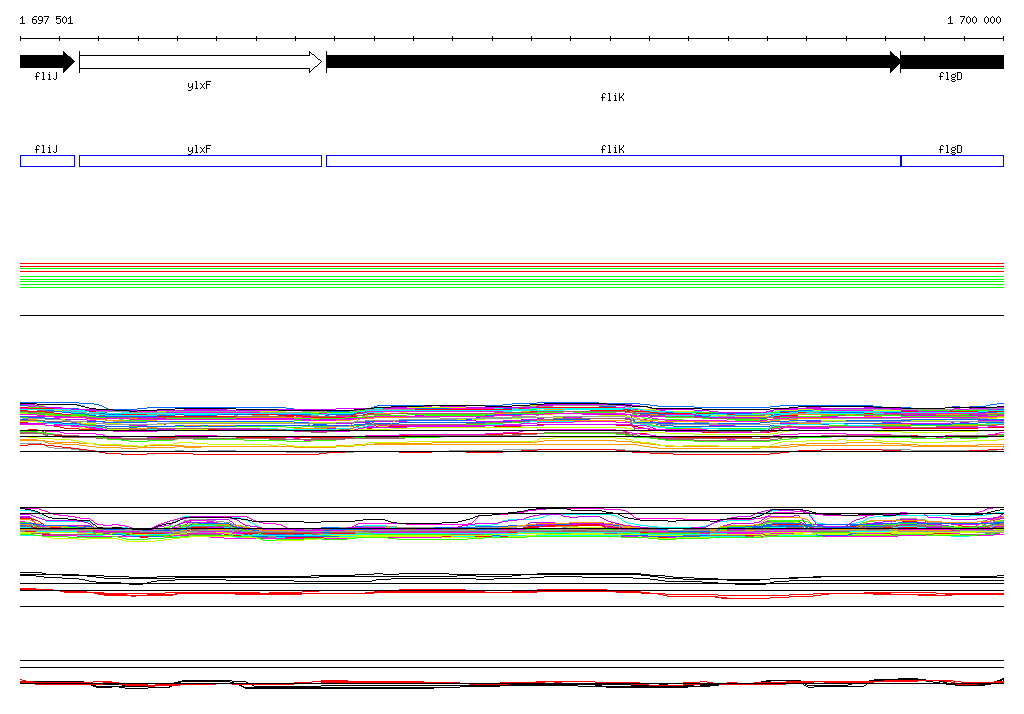Click the fliK label under black arrow

click(613, 97)
